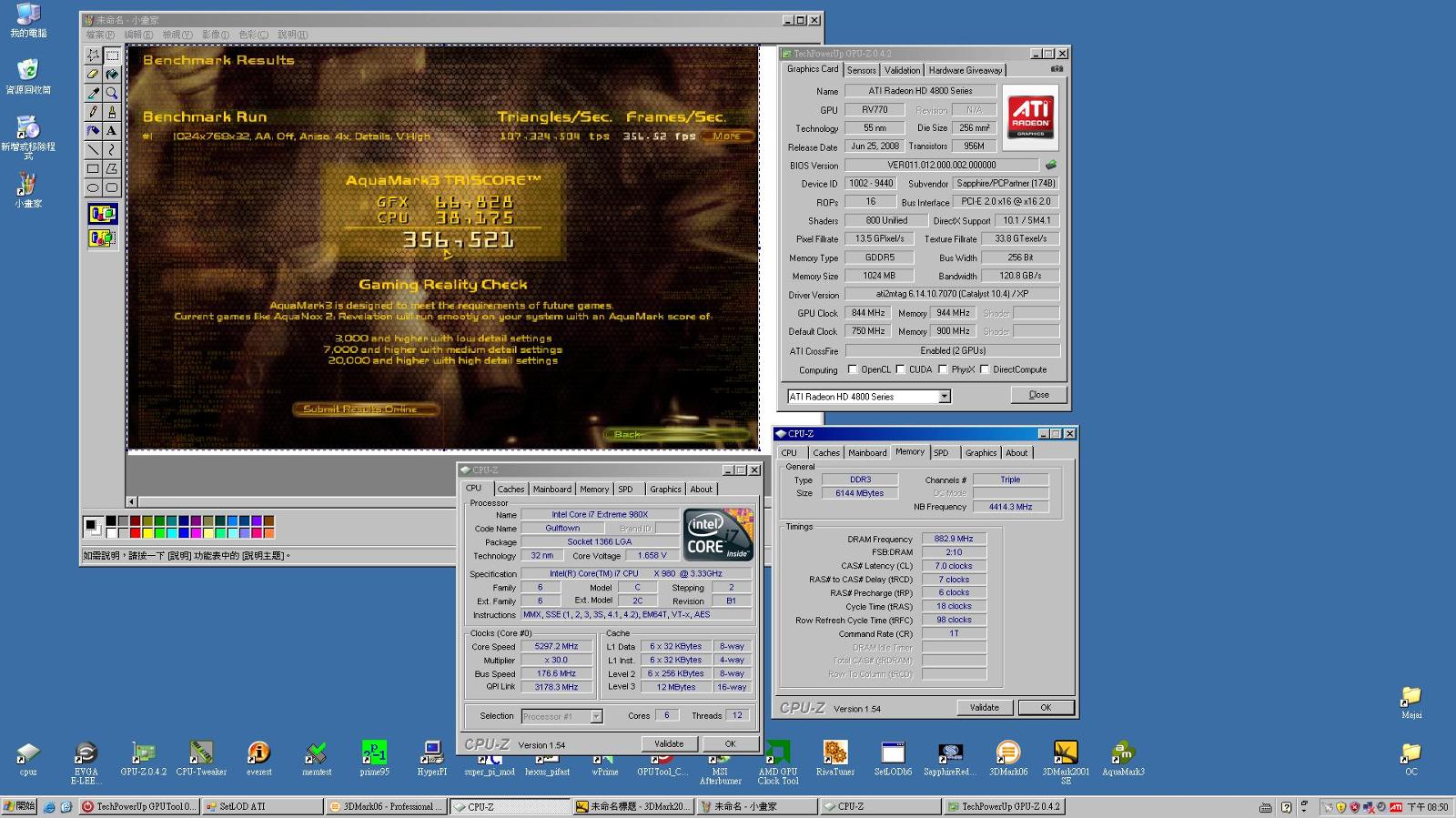Screen dimensions: 1456x818
Task: Open the 3DMark06 desktop shortcut
Action: [1008, 758]
